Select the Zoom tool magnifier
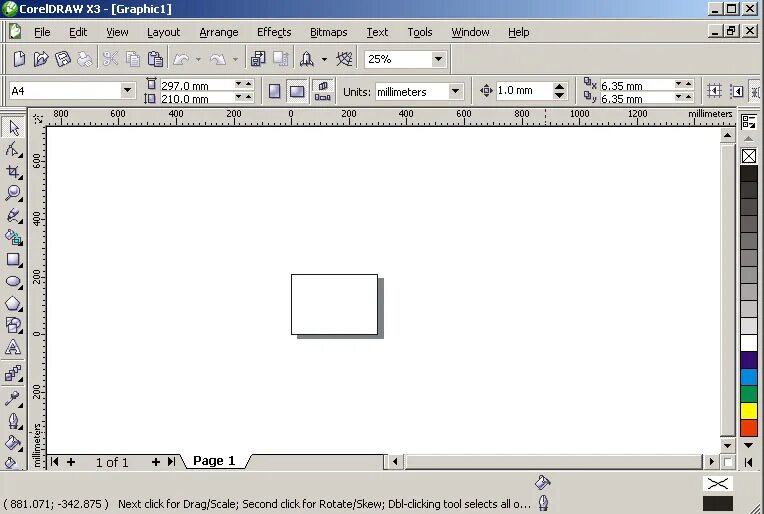This screenshot has width=764, height=514. 13,193
